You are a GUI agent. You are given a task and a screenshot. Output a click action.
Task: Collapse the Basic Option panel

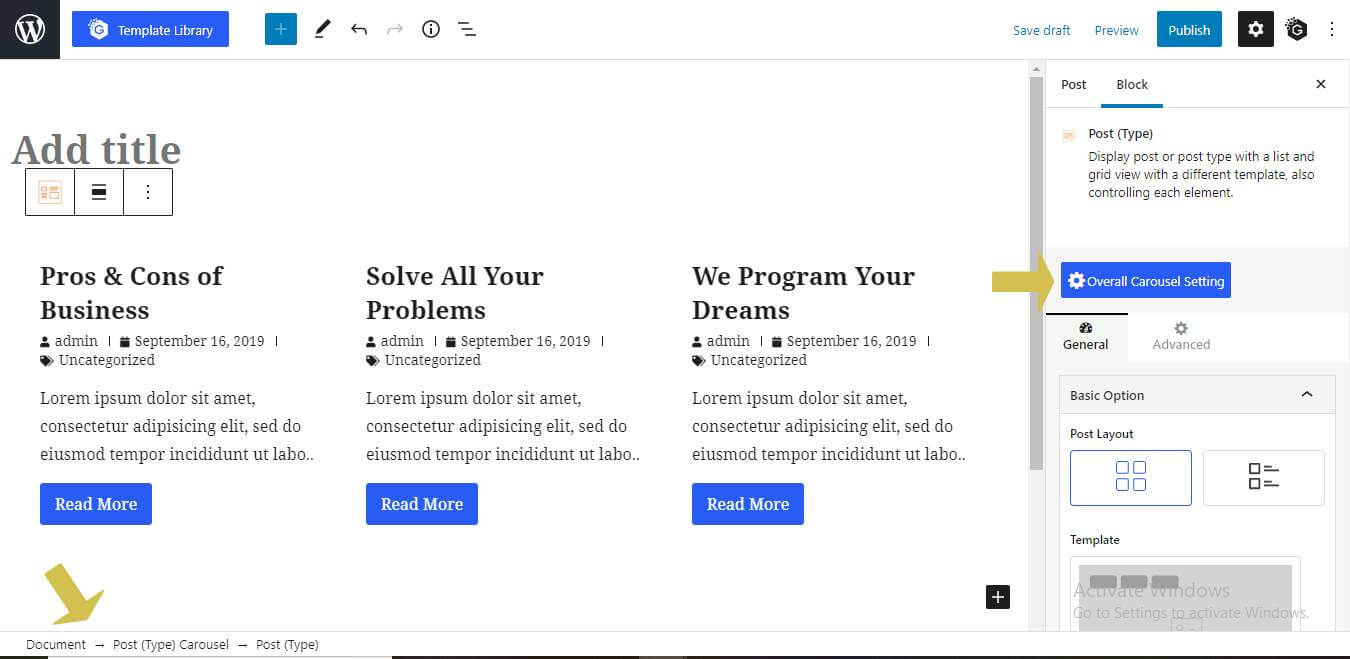(x=1306, y=395)
